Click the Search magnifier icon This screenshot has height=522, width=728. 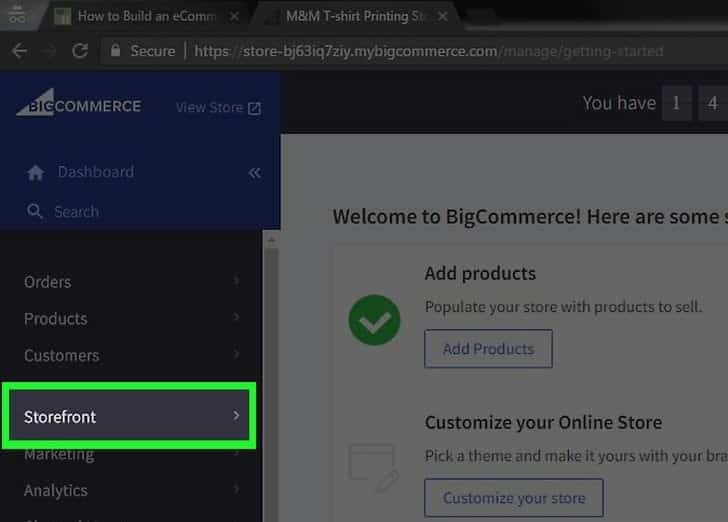(34, 211)
